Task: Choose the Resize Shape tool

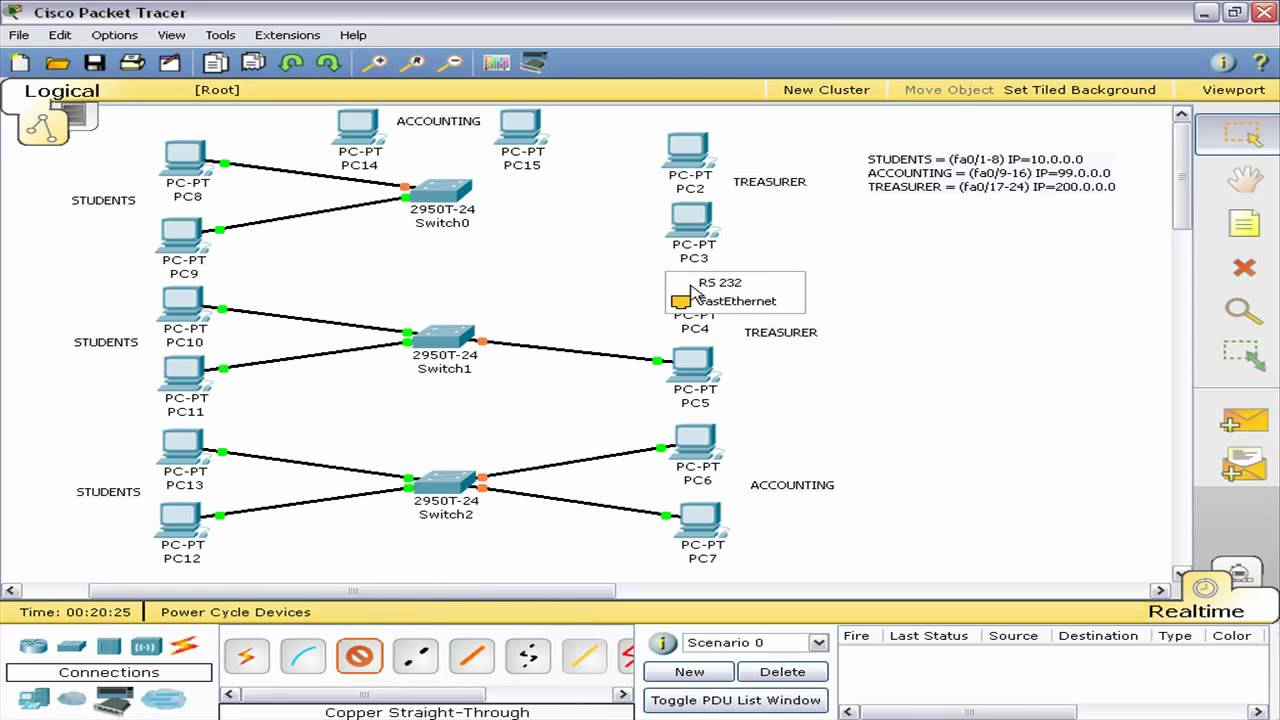Action: 1244,355
